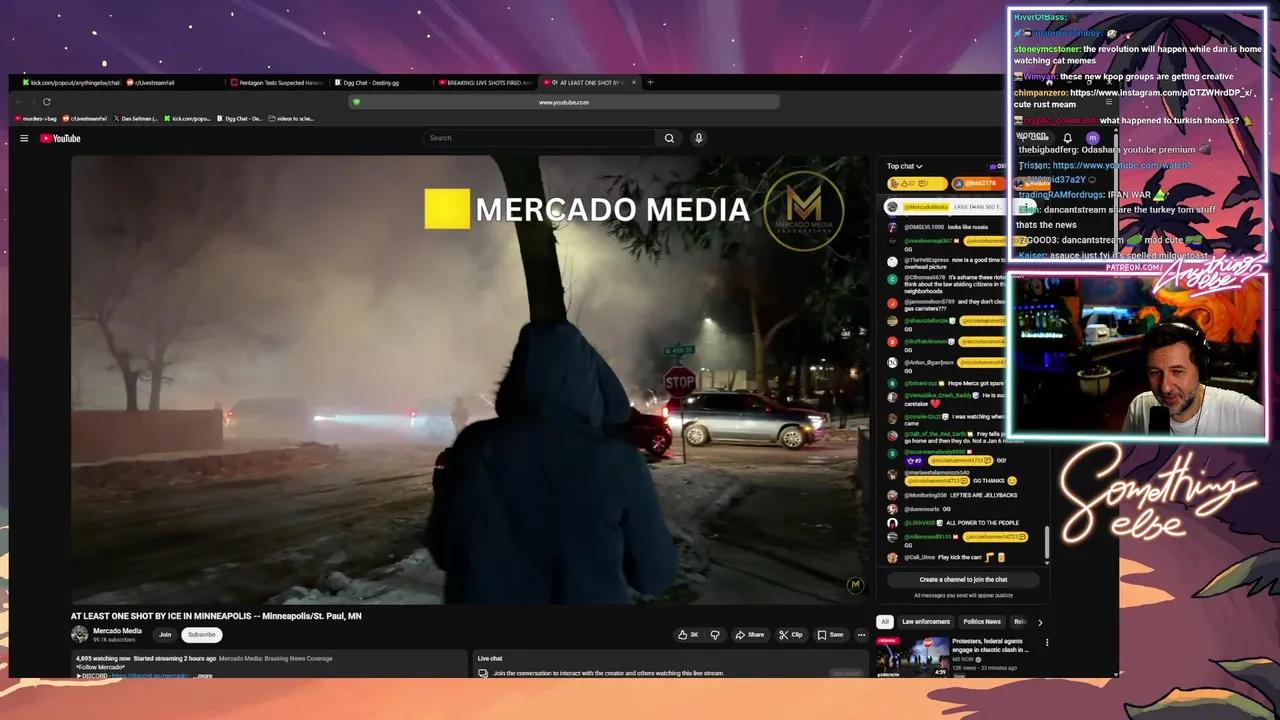Open the YouTube hamburger guide menu
This screenshot has height=720, width=1280.
click(24, 138)
